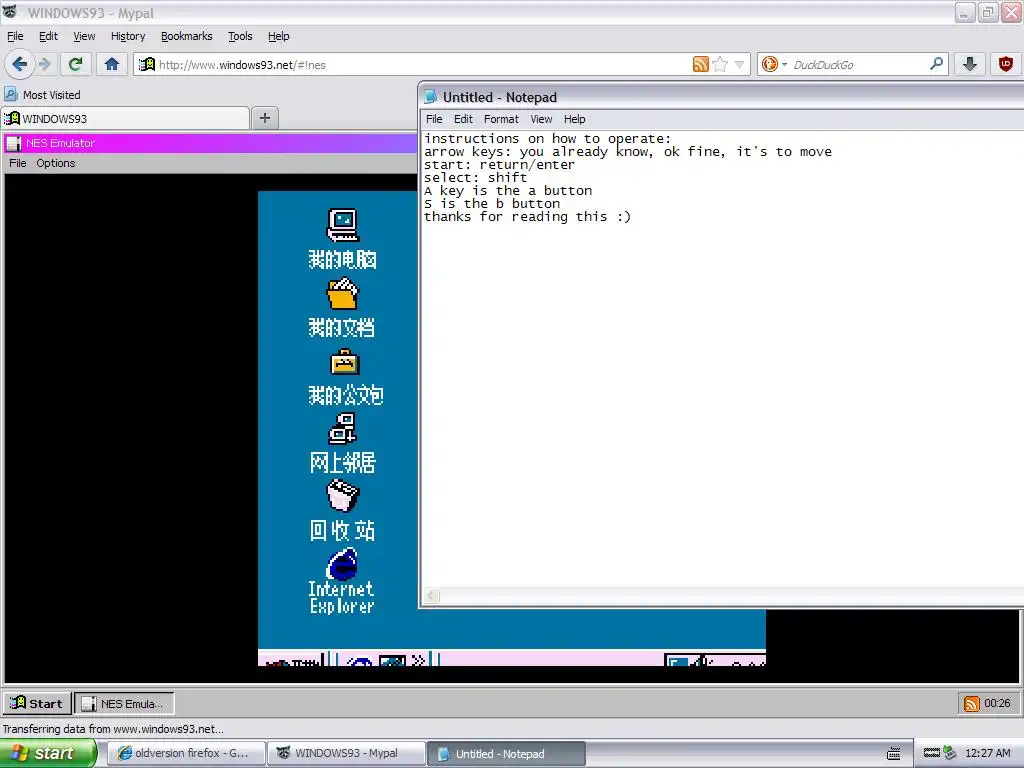Screen dimensions: 1024x768
Task: Open the NES Emulator File menu
Action: [x=18, y=163]
